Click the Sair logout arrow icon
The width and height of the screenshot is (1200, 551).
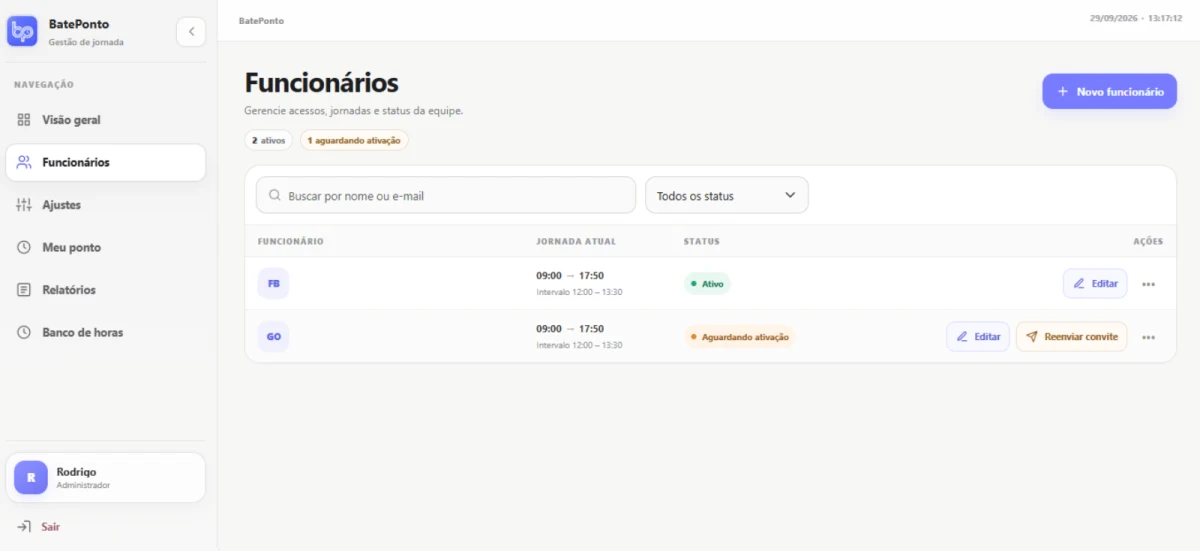24,526
